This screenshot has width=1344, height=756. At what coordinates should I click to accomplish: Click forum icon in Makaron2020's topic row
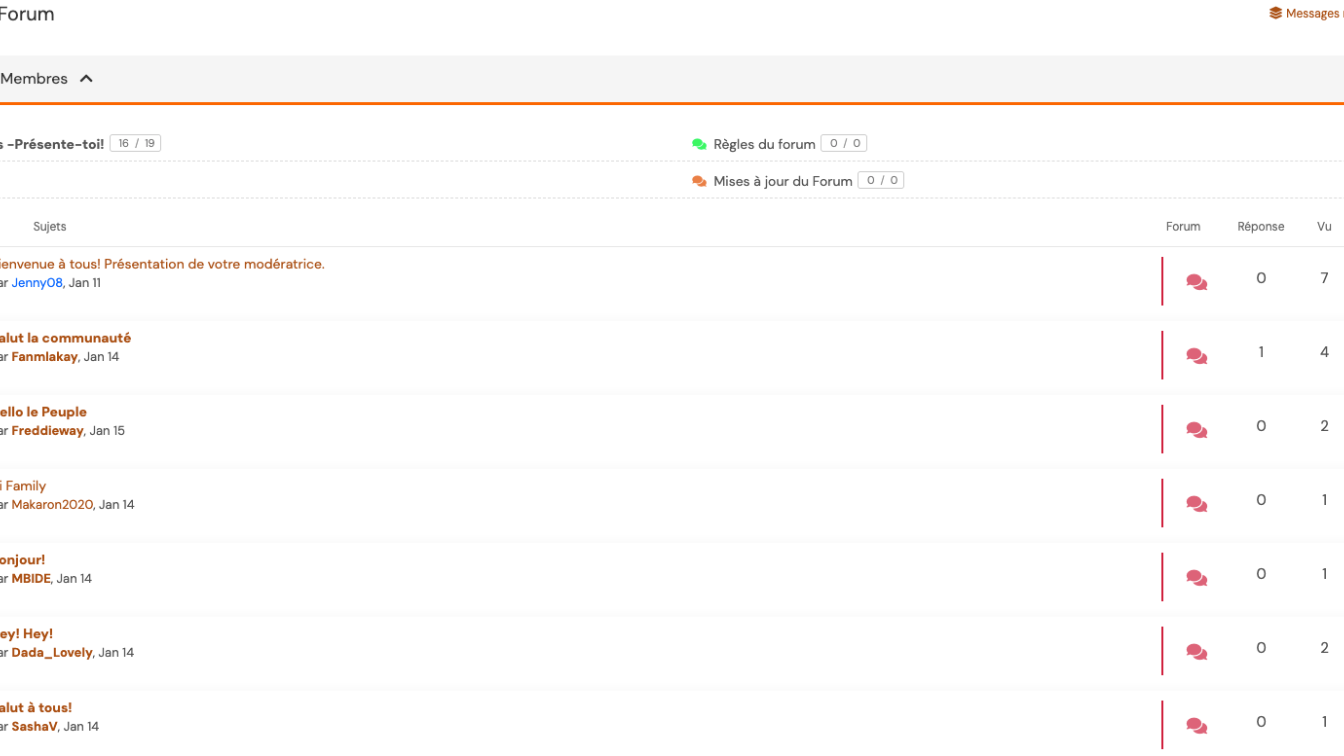click(1196, 504)
